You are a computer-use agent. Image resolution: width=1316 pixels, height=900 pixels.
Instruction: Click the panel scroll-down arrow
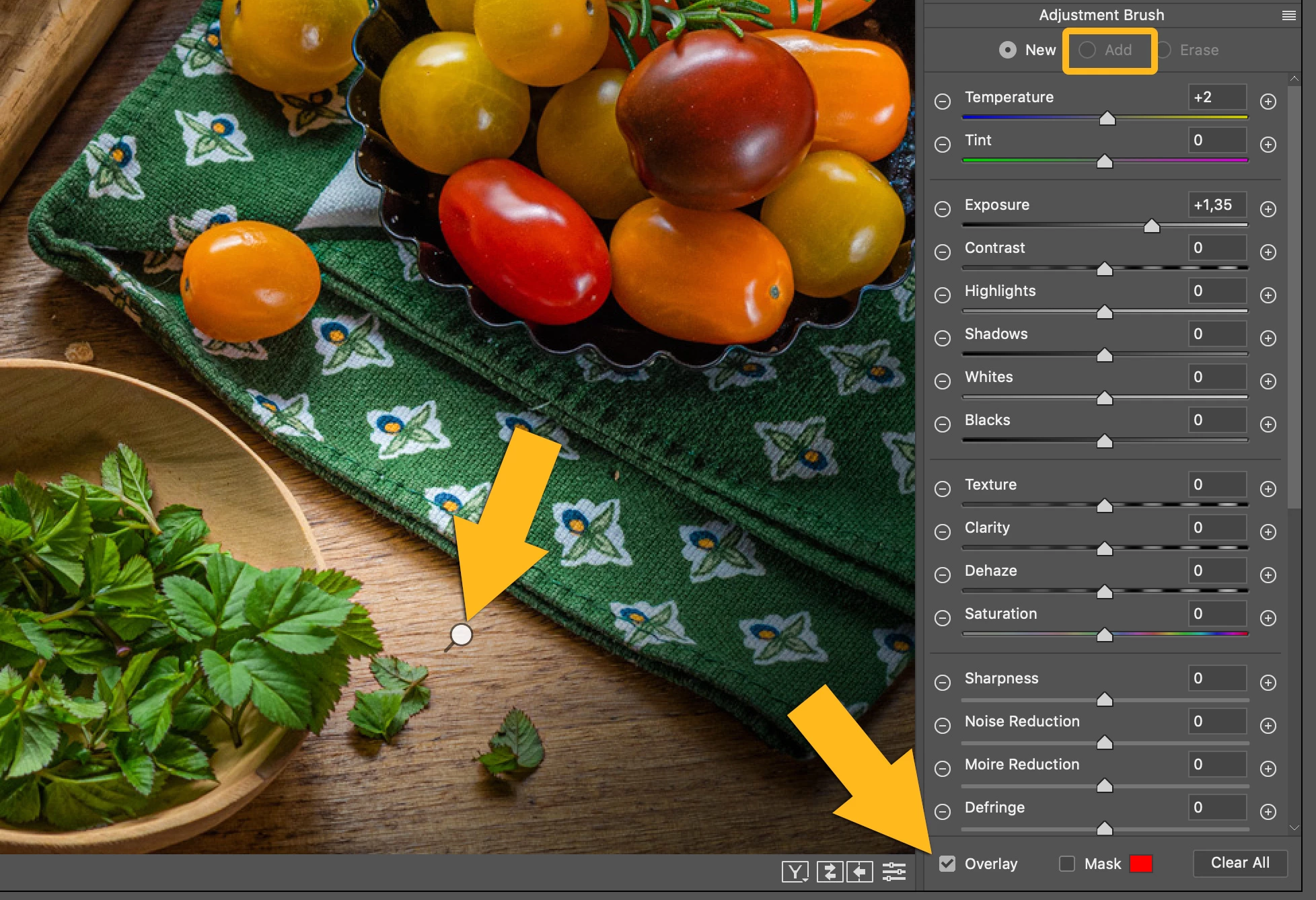pos(1294,828)
